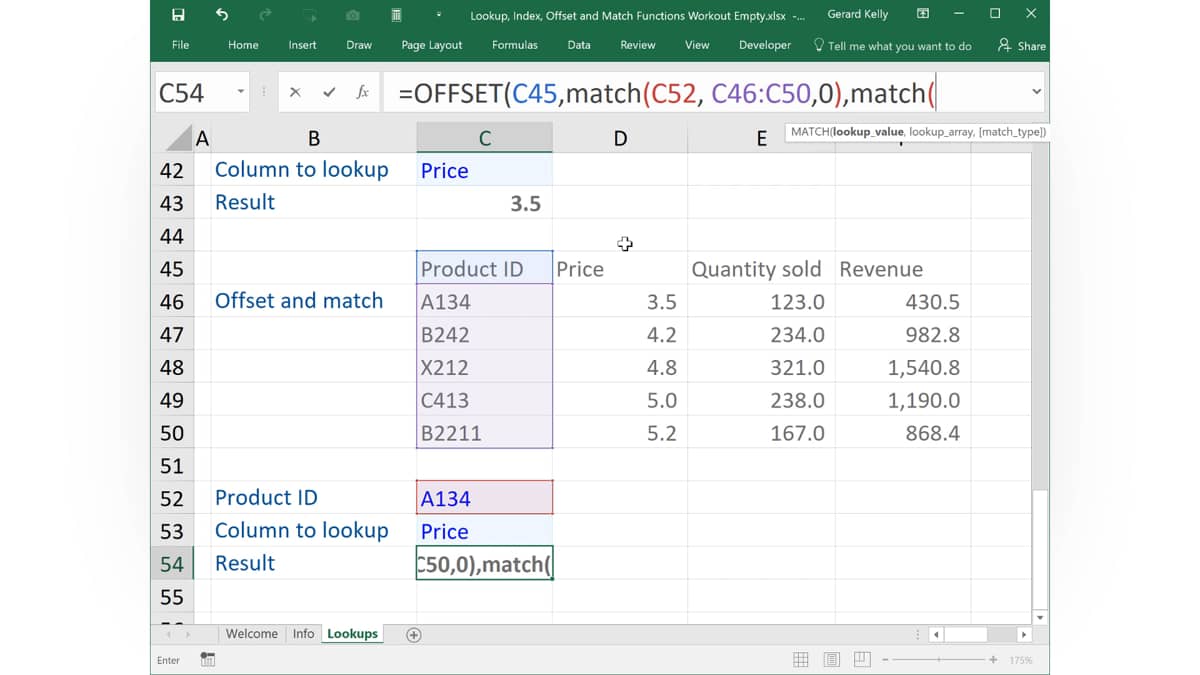This screenshot has width=1200, height=675.
Task: Switch to the Data tab
Action: click(x=579, y=45)
